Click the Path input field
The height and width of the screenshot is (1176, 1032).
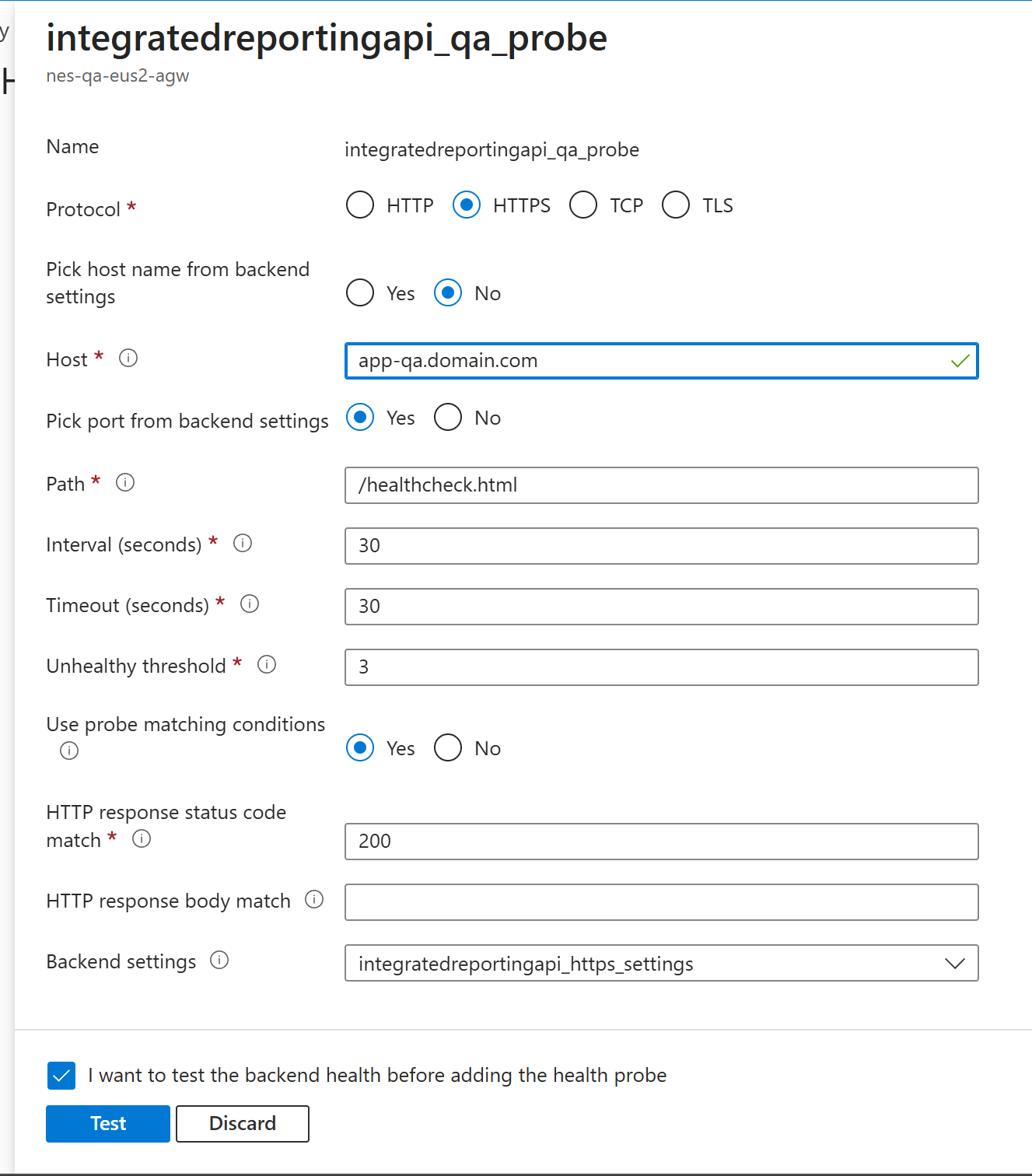click(x=661, y=485)
